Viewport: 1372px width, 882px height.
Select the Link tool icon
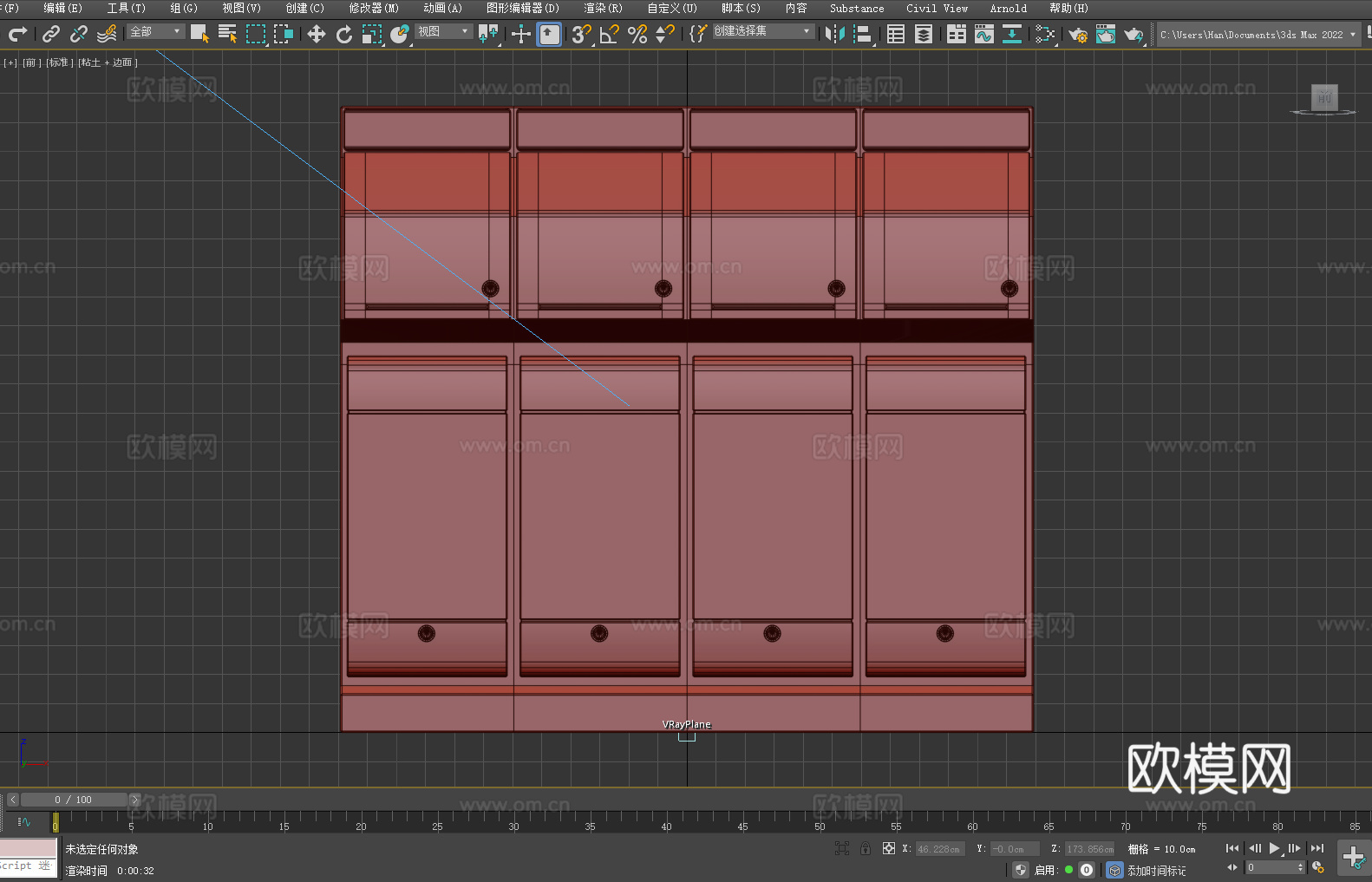pyautogui.click(x=51, y=34)
